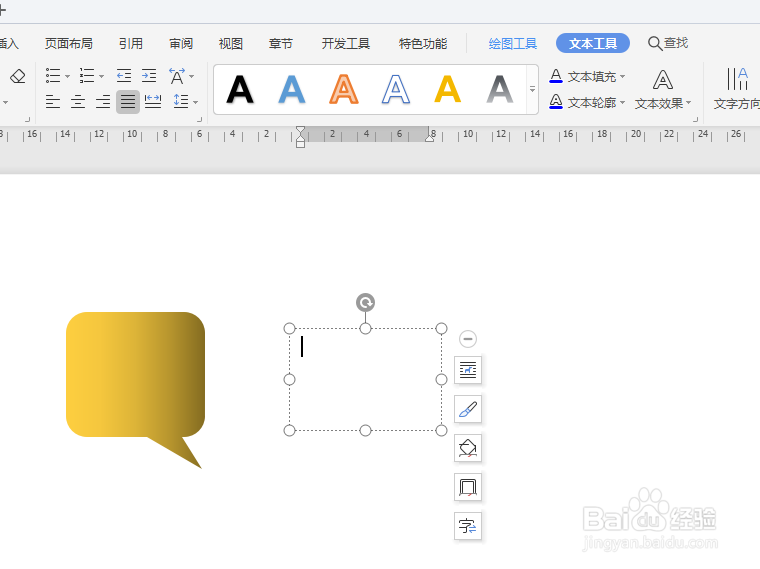The image size is (760, 569).
Task: Center align the text
Action: coord(78,101)
